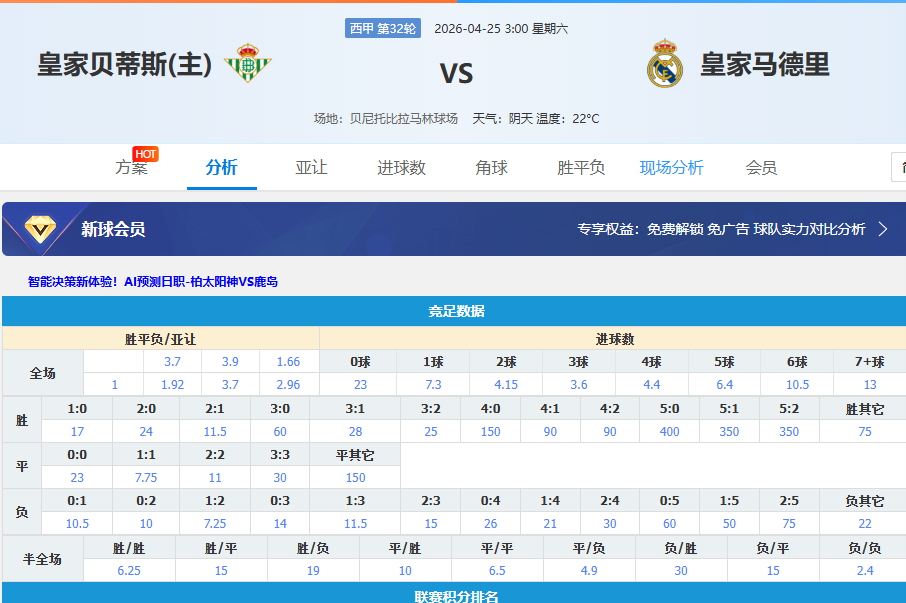Select 6球 goals odds 10.5
This screenshot has width=906, height=603.
(x=797, y=385)
